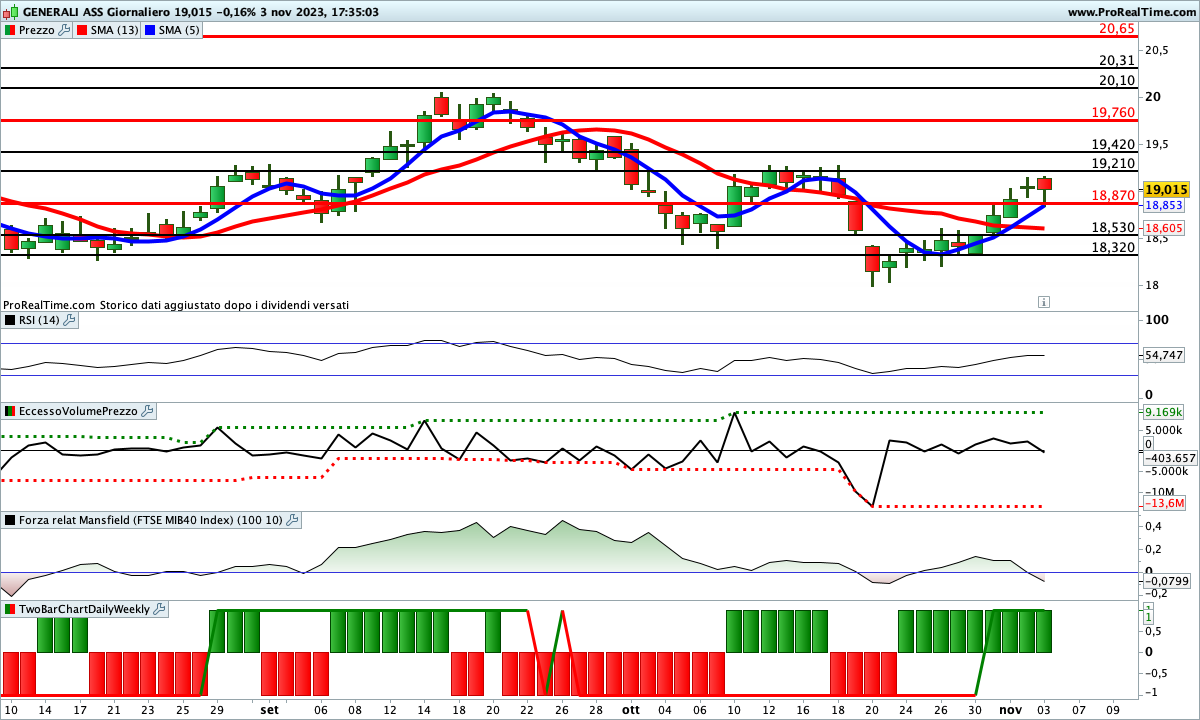This screenshot has width=1200, height=720.
Task: Open Forza relat Mansfield settings wrench
Action: [292, 520]
